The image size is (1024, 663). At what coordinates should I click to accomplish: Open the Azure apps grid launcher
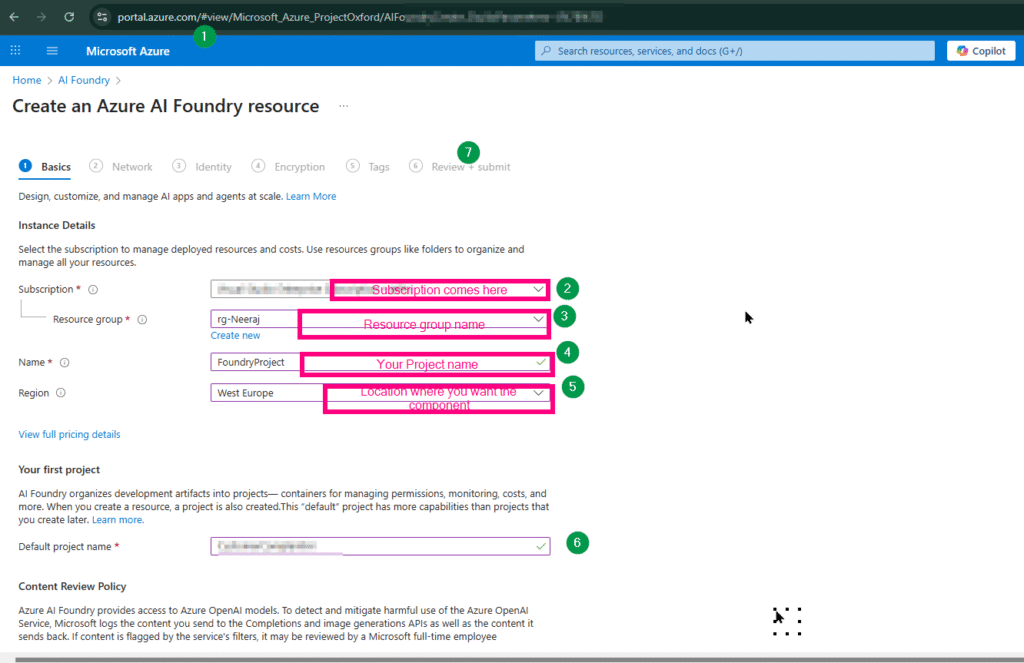click(x=16, y=50)
